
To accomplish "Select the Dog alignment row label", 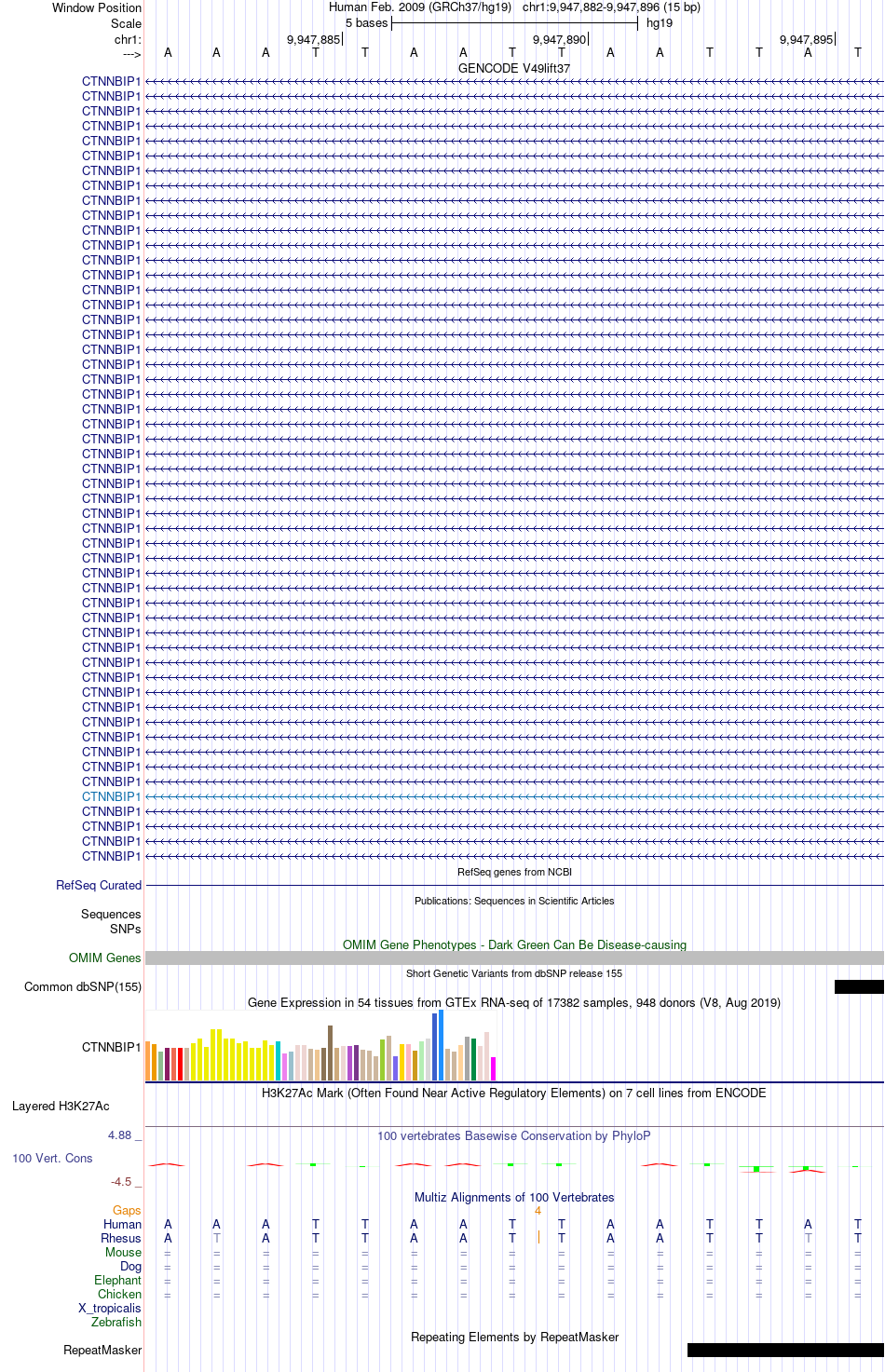I will click(x=130, y=1266).
